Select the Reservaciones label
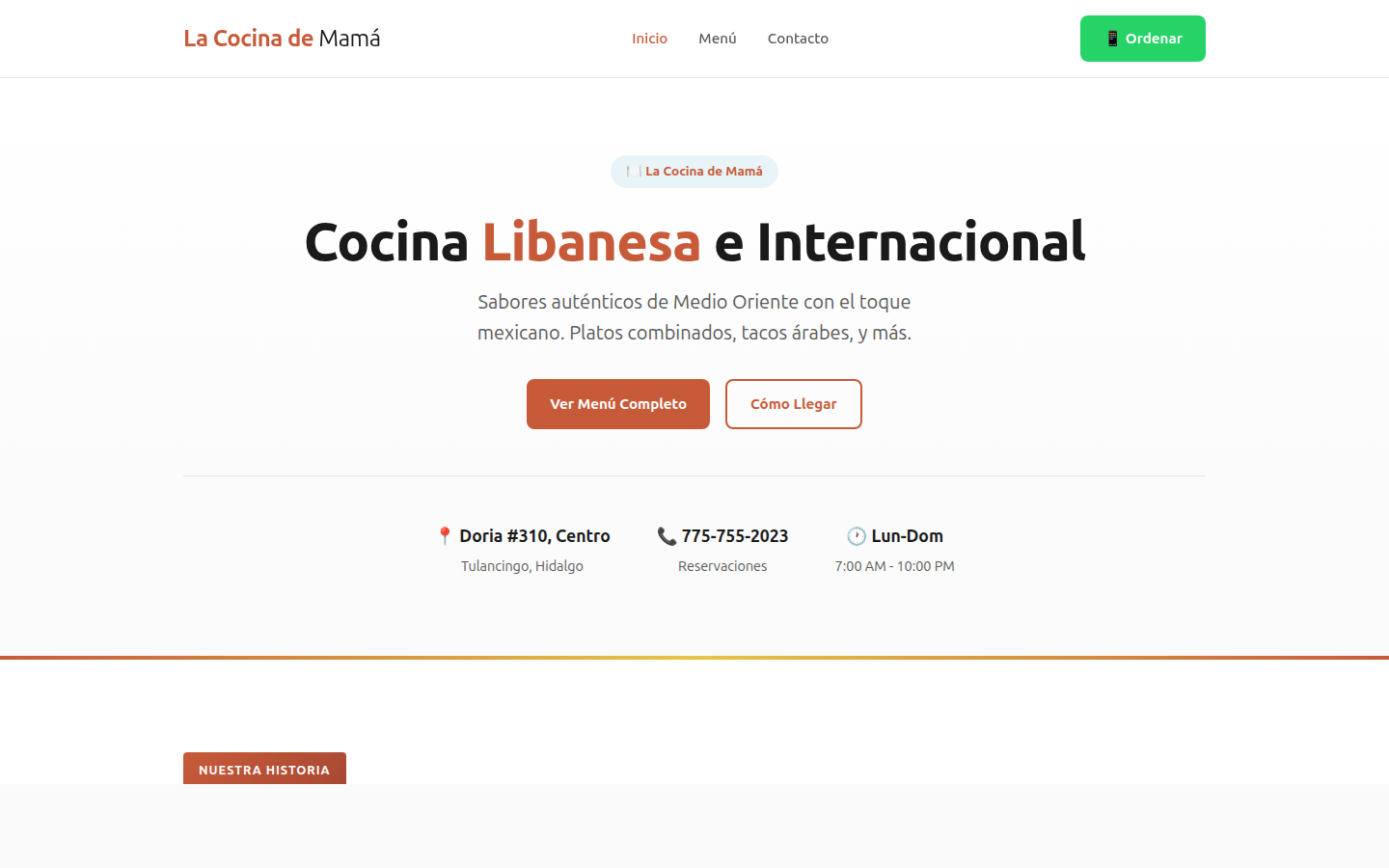The image size is (1389, 868). pos(722,566)
